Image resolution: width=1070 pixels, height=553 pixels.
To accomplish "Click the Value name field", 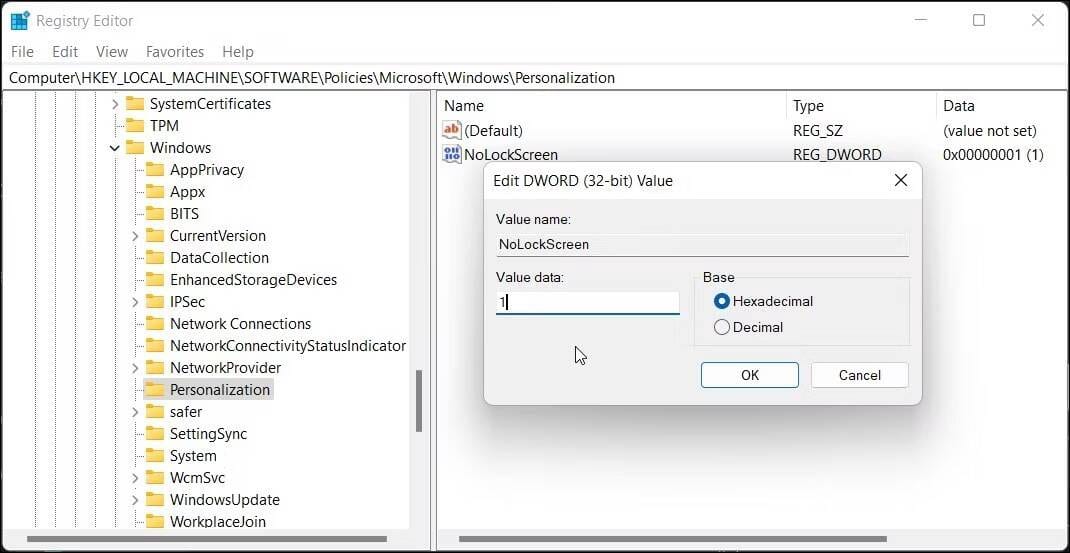I will tap(702, 244).
